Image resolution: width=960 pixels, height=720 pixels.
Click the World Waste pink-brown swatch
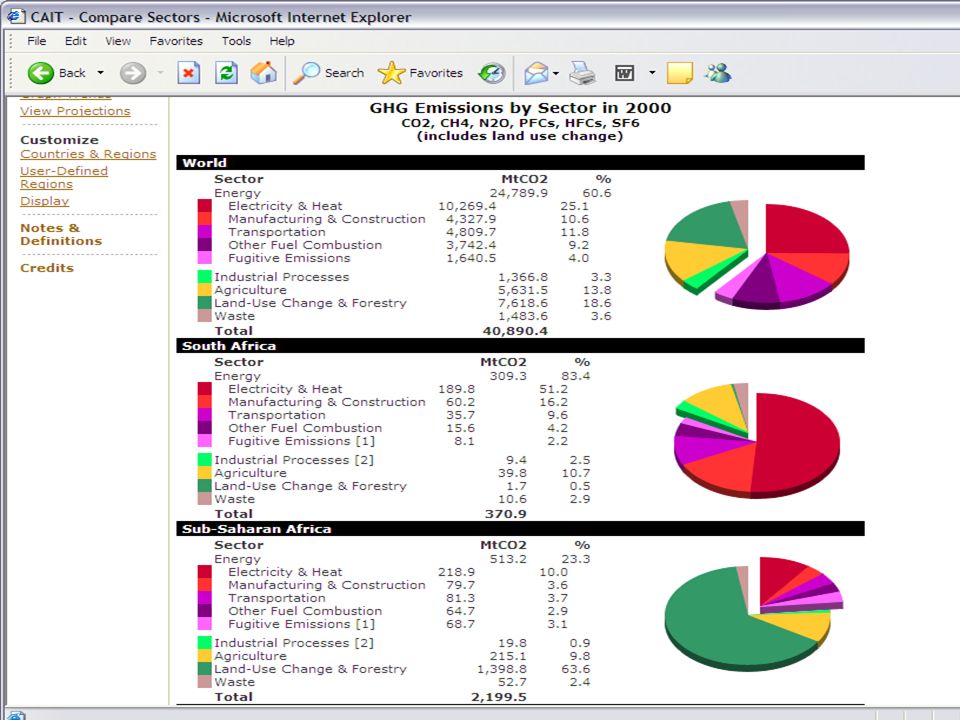(x=204, y=316)
